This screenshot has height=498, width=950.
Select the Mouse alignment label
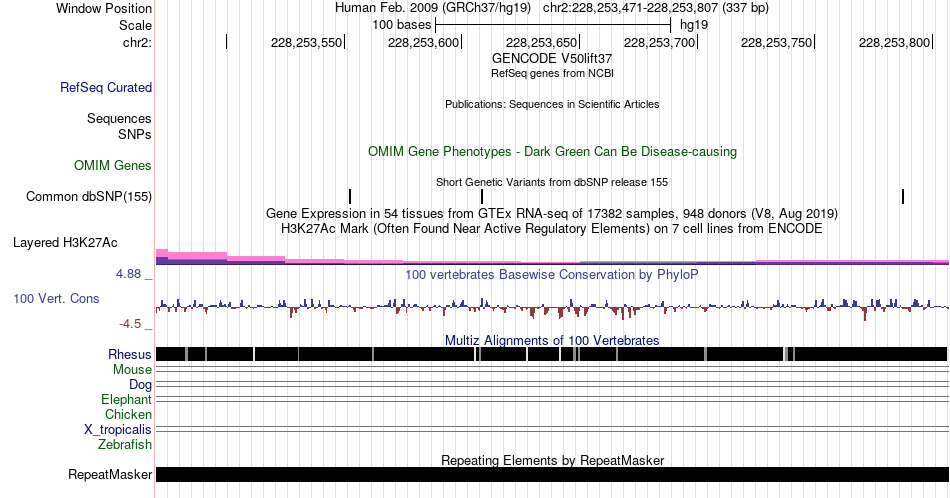coord(132,370)
